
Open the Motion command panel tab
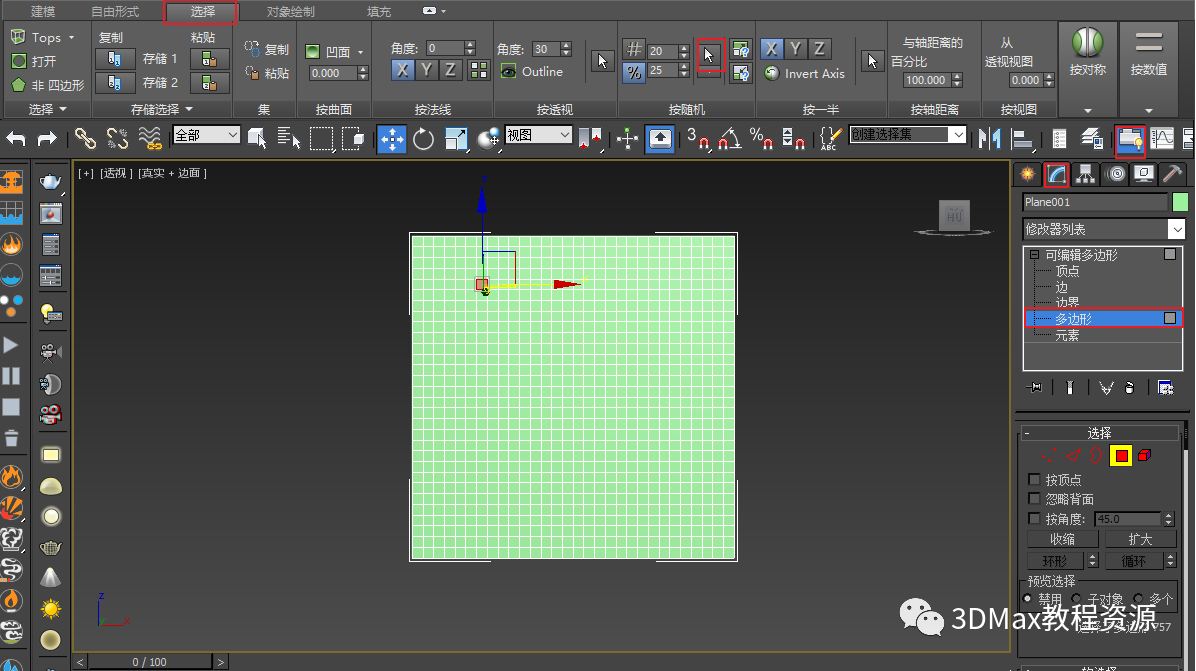click(x=1116, y=175)
